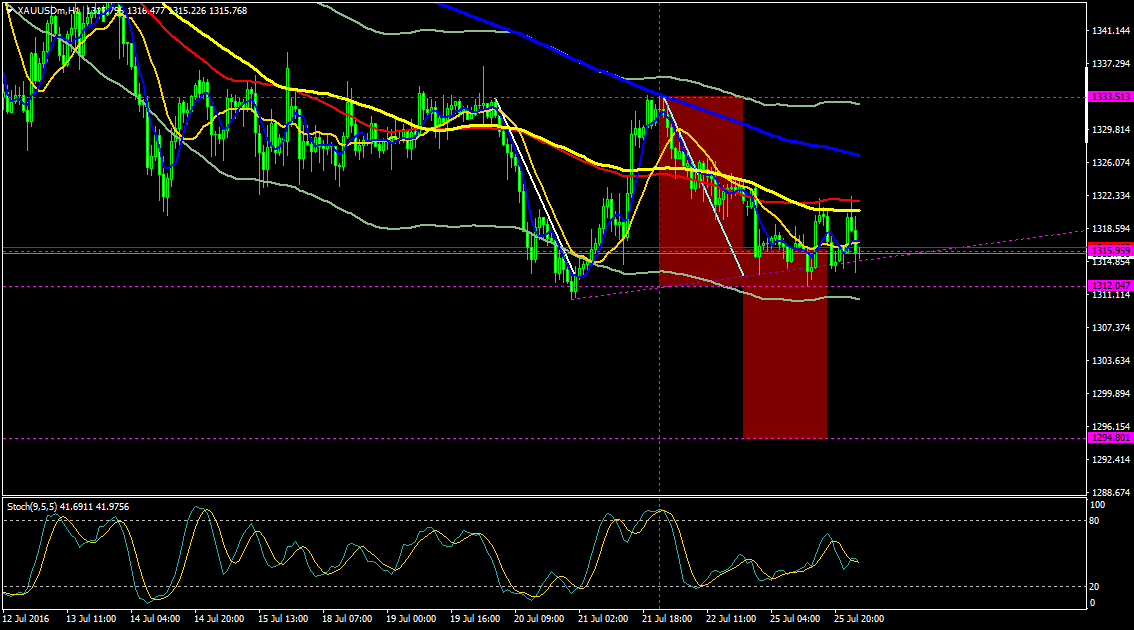The width and height of the screenshot is (1134, 630).
Task: Click the 15 Jul 13:00 time label
Action: coord(283,619)
